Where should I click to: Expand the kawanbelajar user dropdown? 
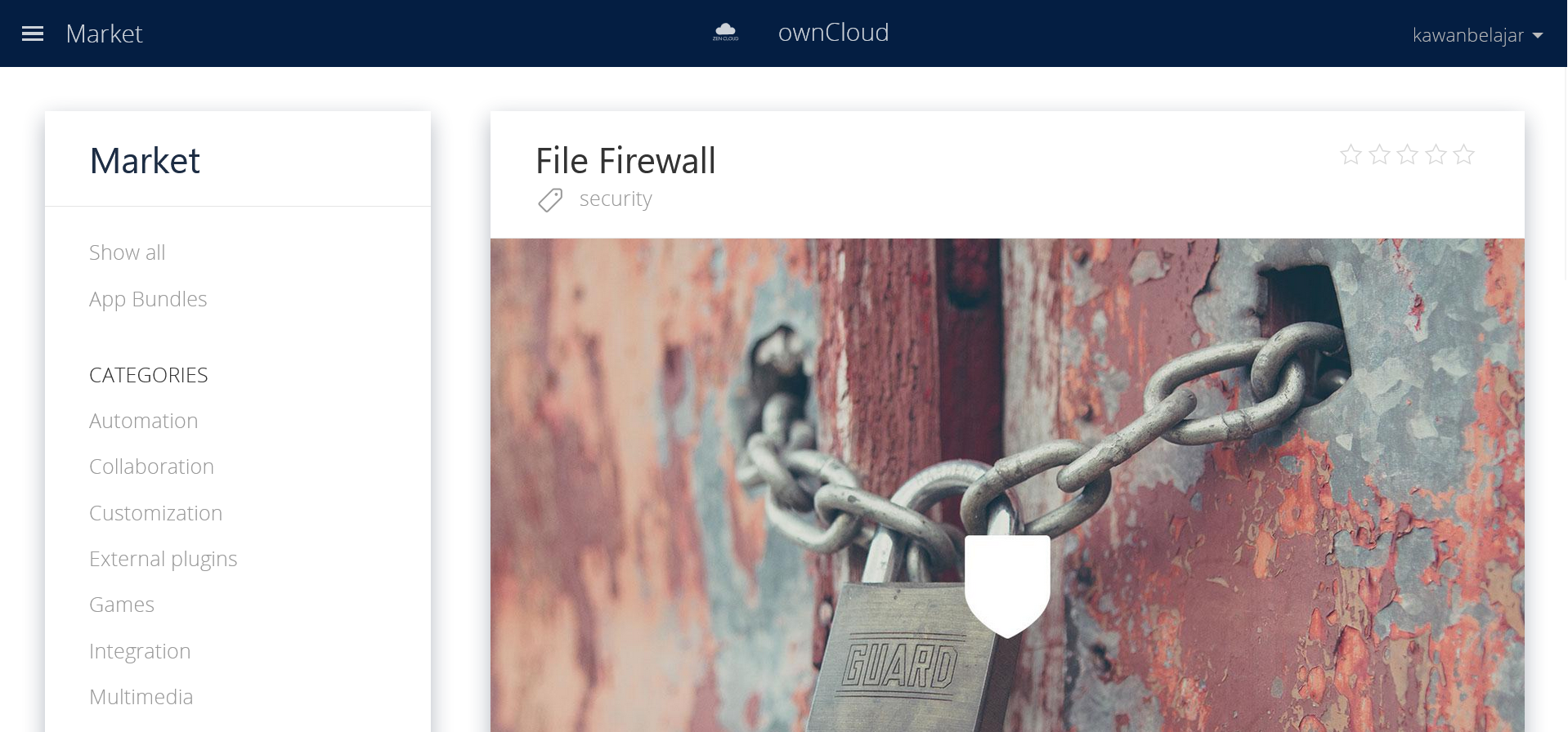pyautogui.click(x=1477, y=35)
